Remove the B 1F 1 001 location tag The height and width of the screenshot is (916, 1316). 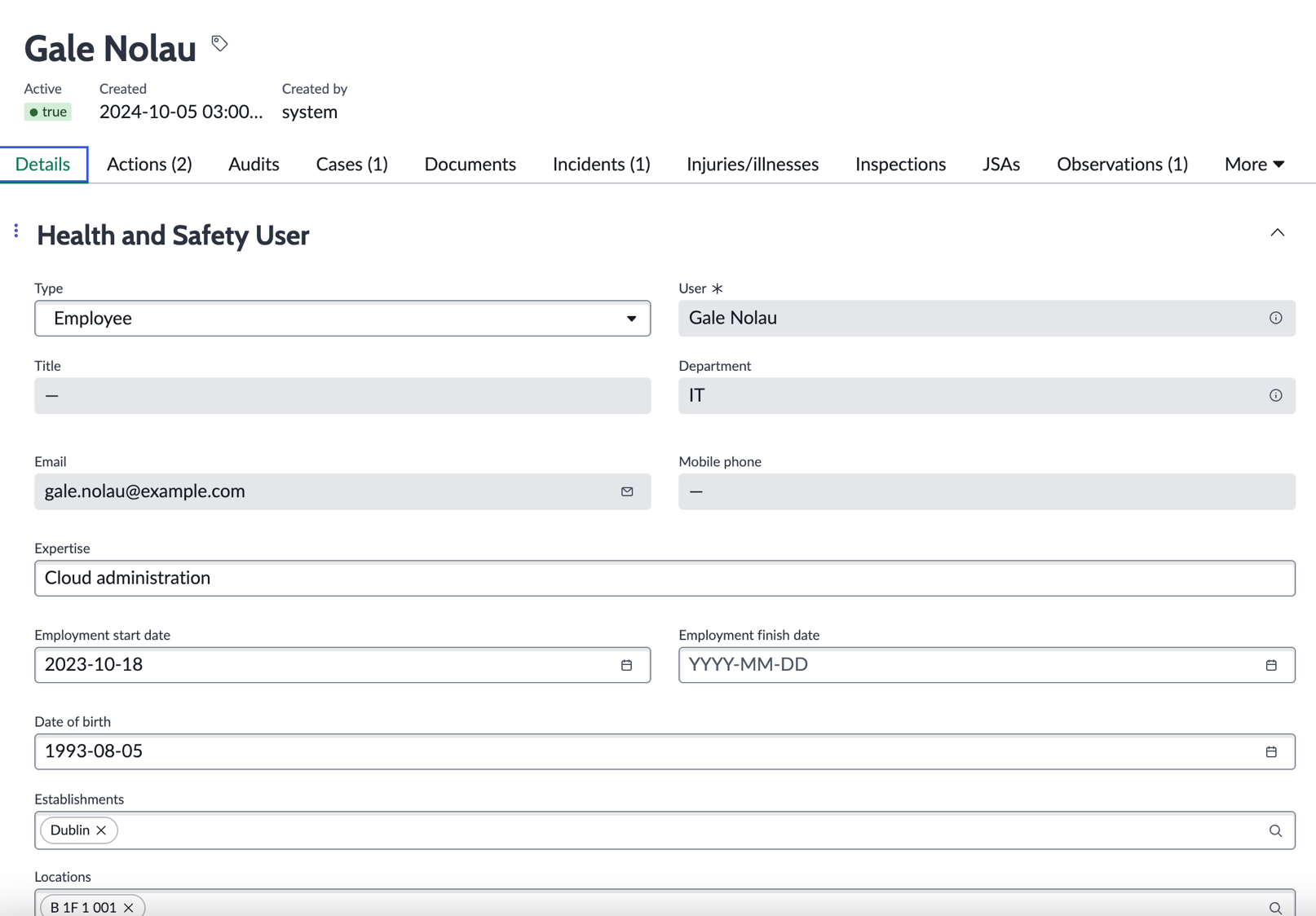click(x=129, y=907)
